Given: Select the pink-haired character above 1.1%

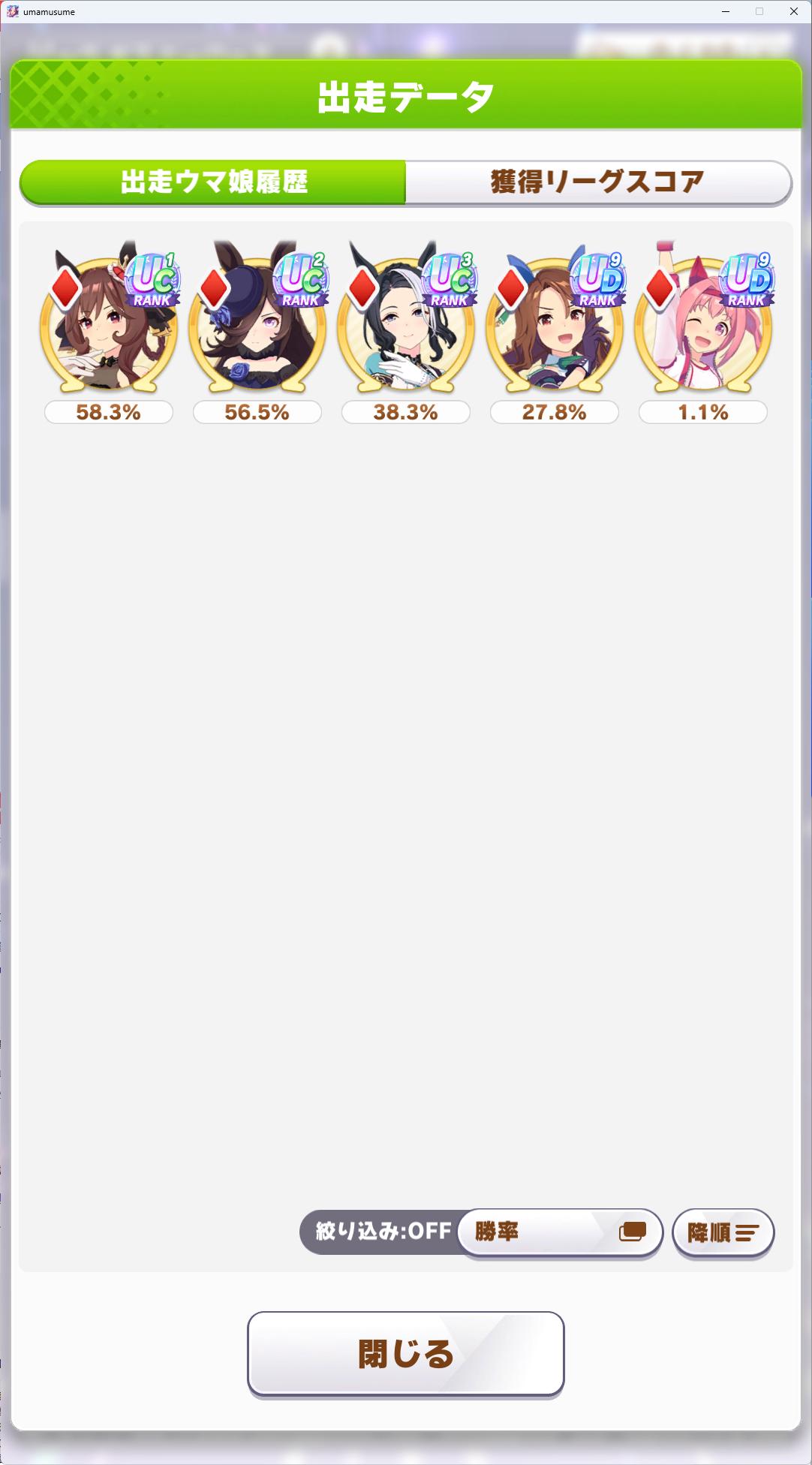Looking at the screenshot, I should 703,323.
